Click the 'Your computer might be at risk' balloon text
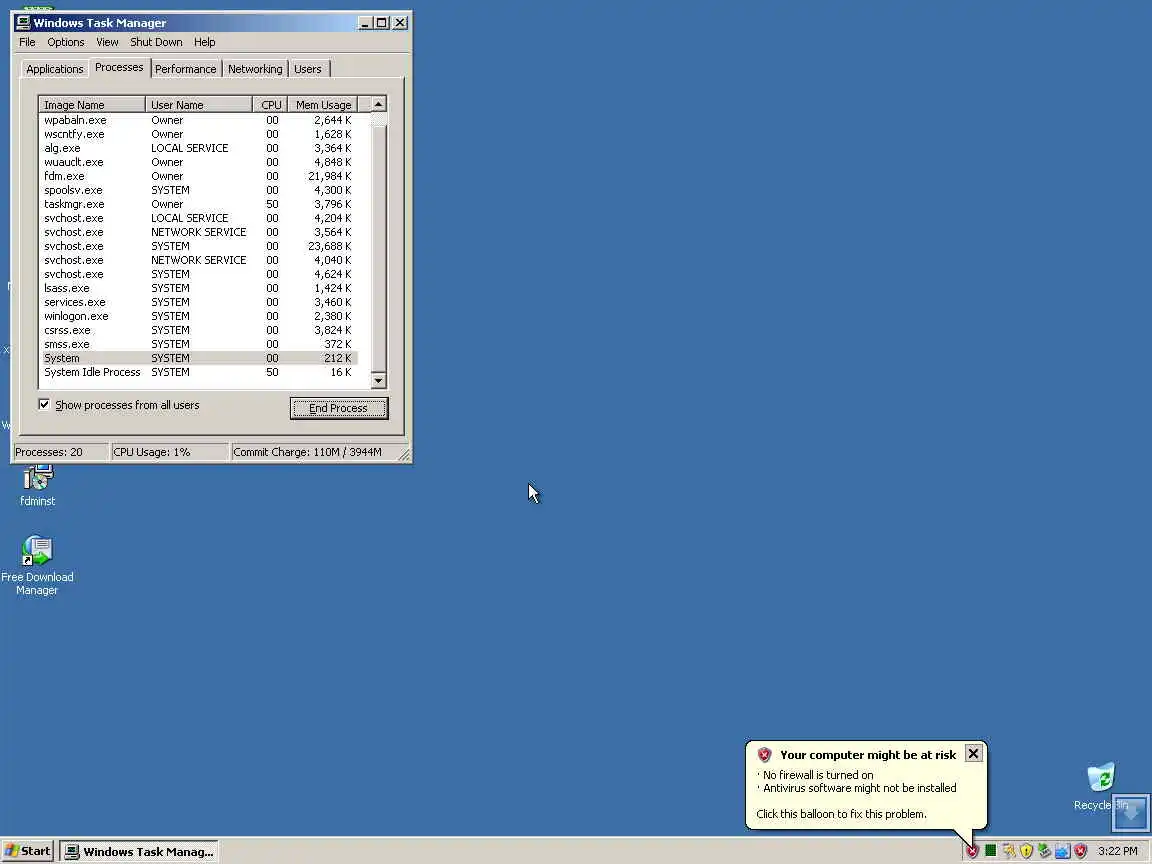Image resolution: width=1152 pixels, height=864 pixels. (x=868, y=755)
